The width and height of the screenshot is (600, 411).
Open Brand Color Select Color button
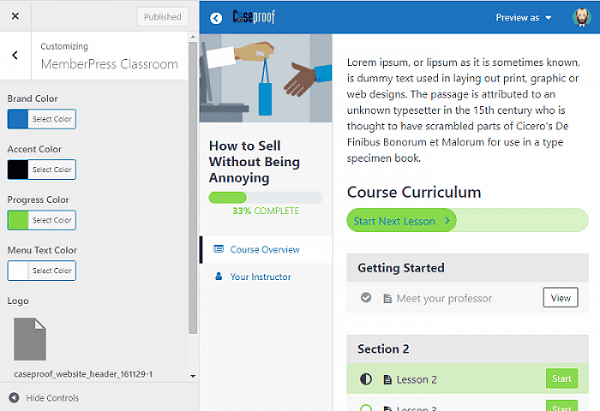point(52,119)
